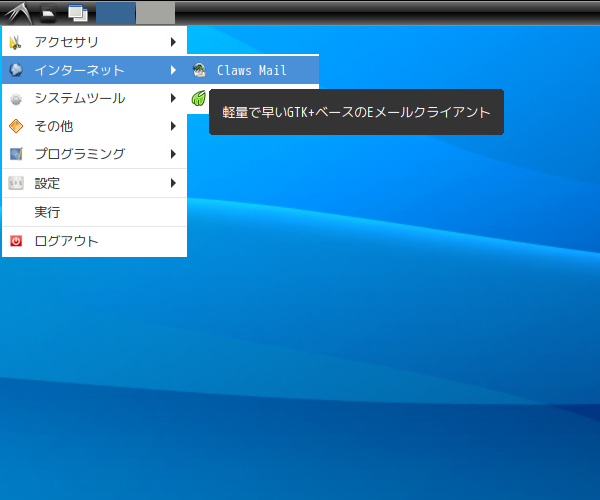The height and width of the screenshot is (500, 600).
Task: Expand the その他 submenu arrow
Action: (173, 126)
